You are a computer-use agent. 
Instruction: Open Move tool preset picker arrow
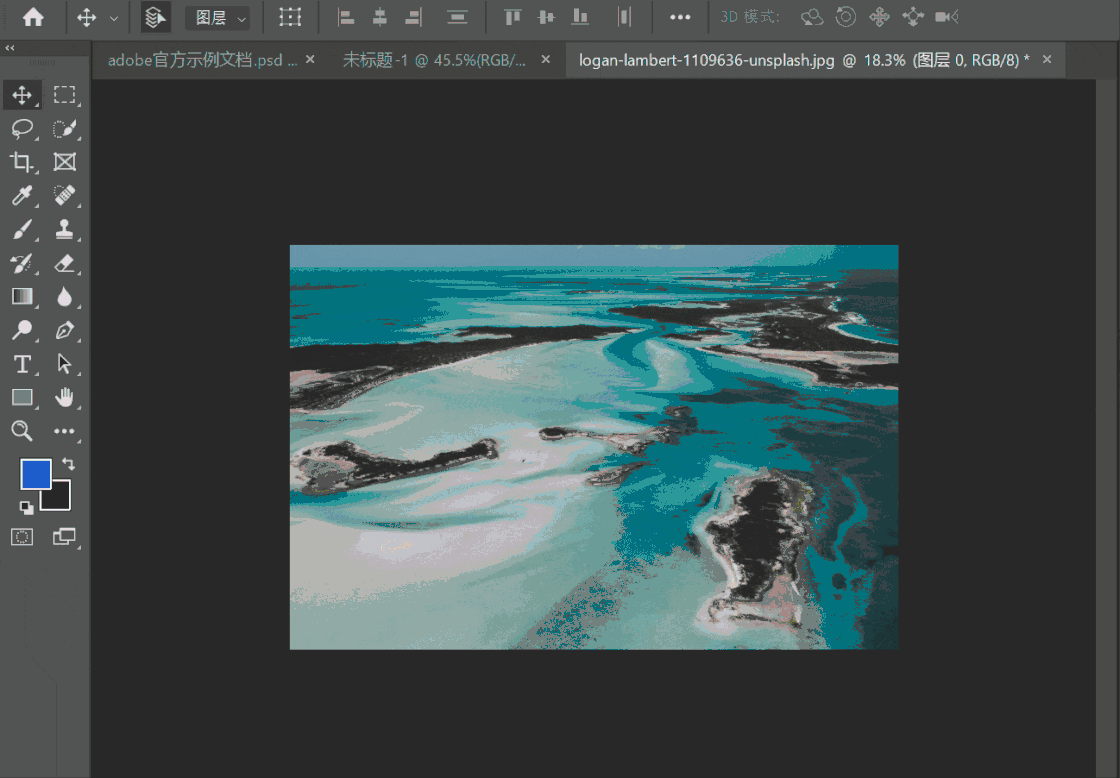coord(114,19)
